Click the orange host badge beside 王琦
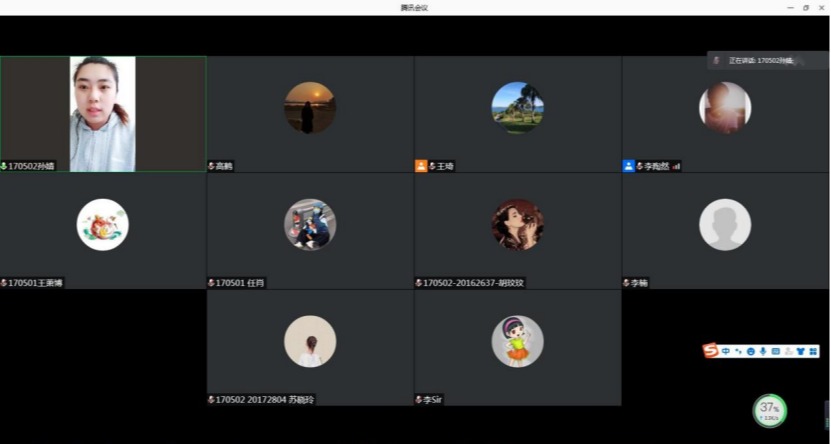 pos(421,166)
